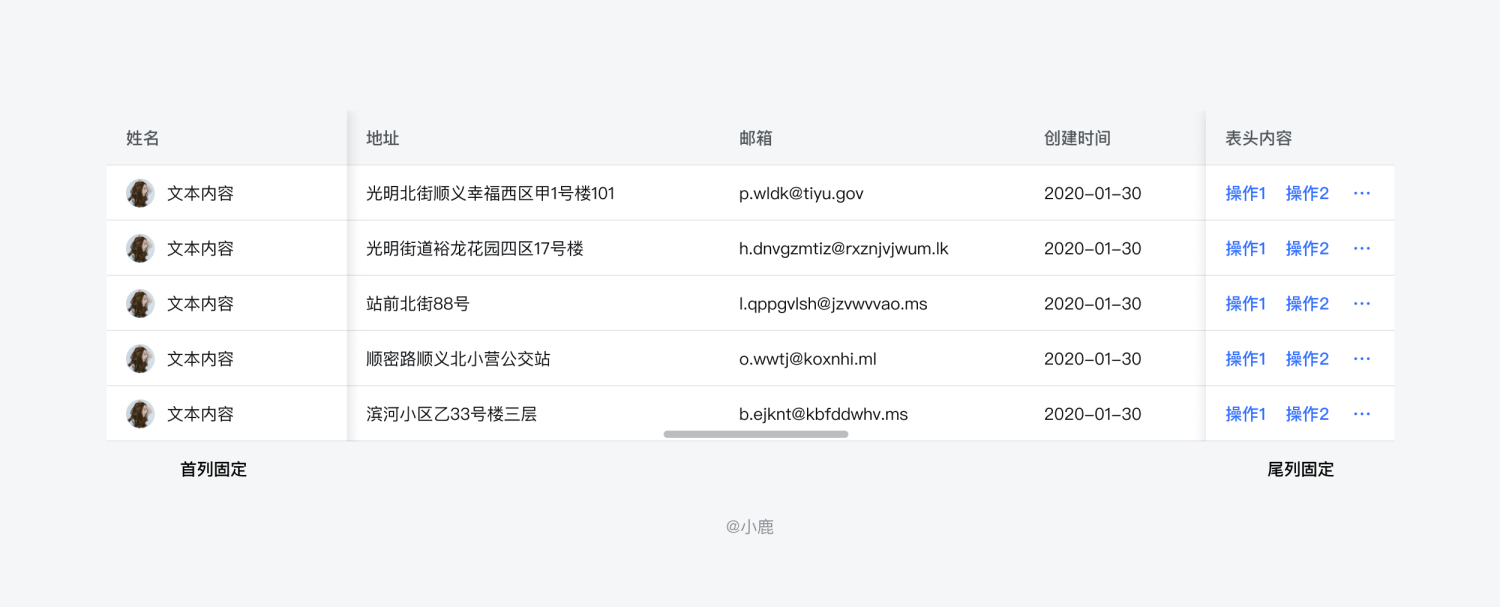Click 操作1 in the 站前北街88号 row
Viewport: 1500px width, 607px height.
click(x=1246, y=303)
